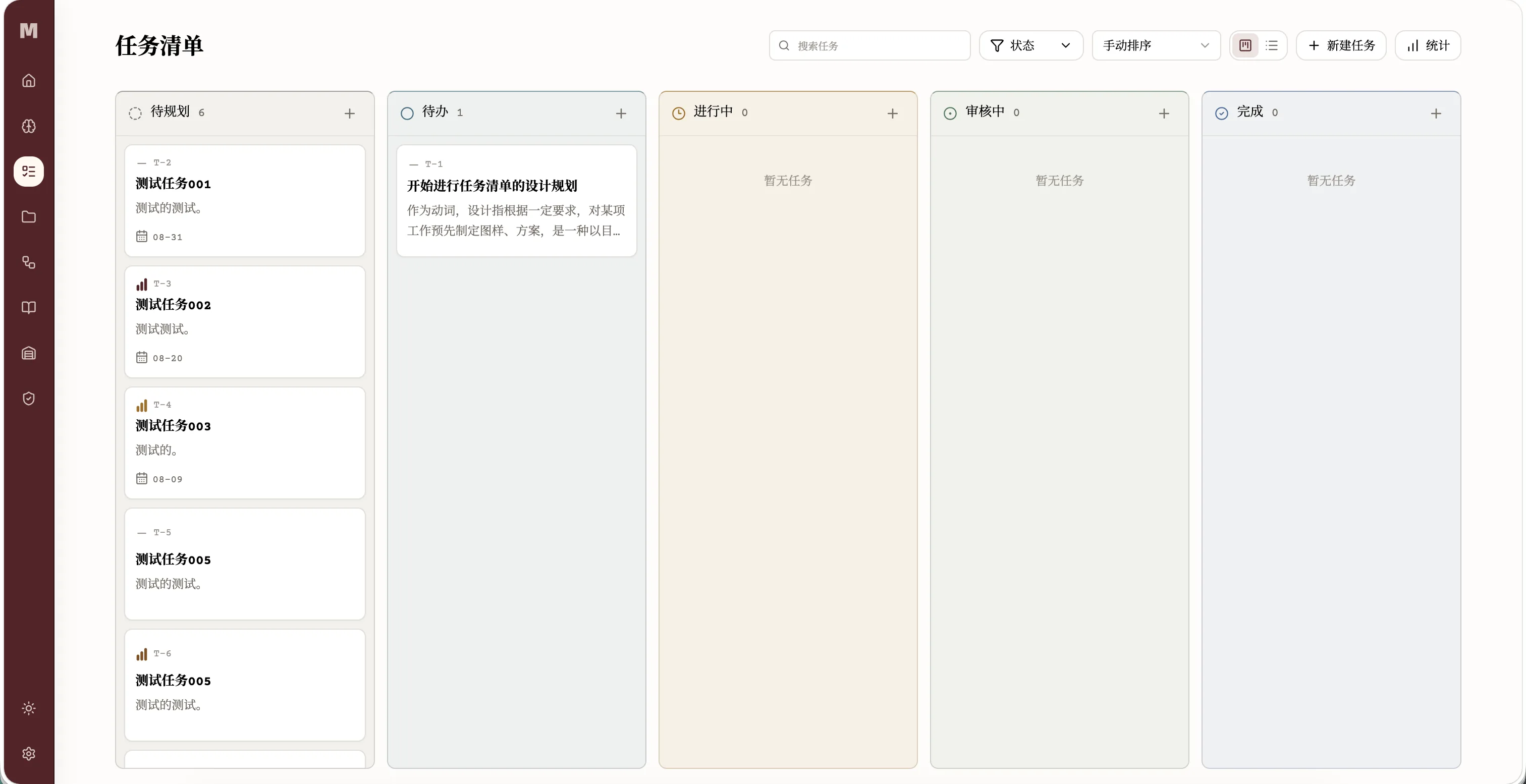Click the no-priority dash on T-1
Screen dimensions: 1526x784
[x=413, y=164]
